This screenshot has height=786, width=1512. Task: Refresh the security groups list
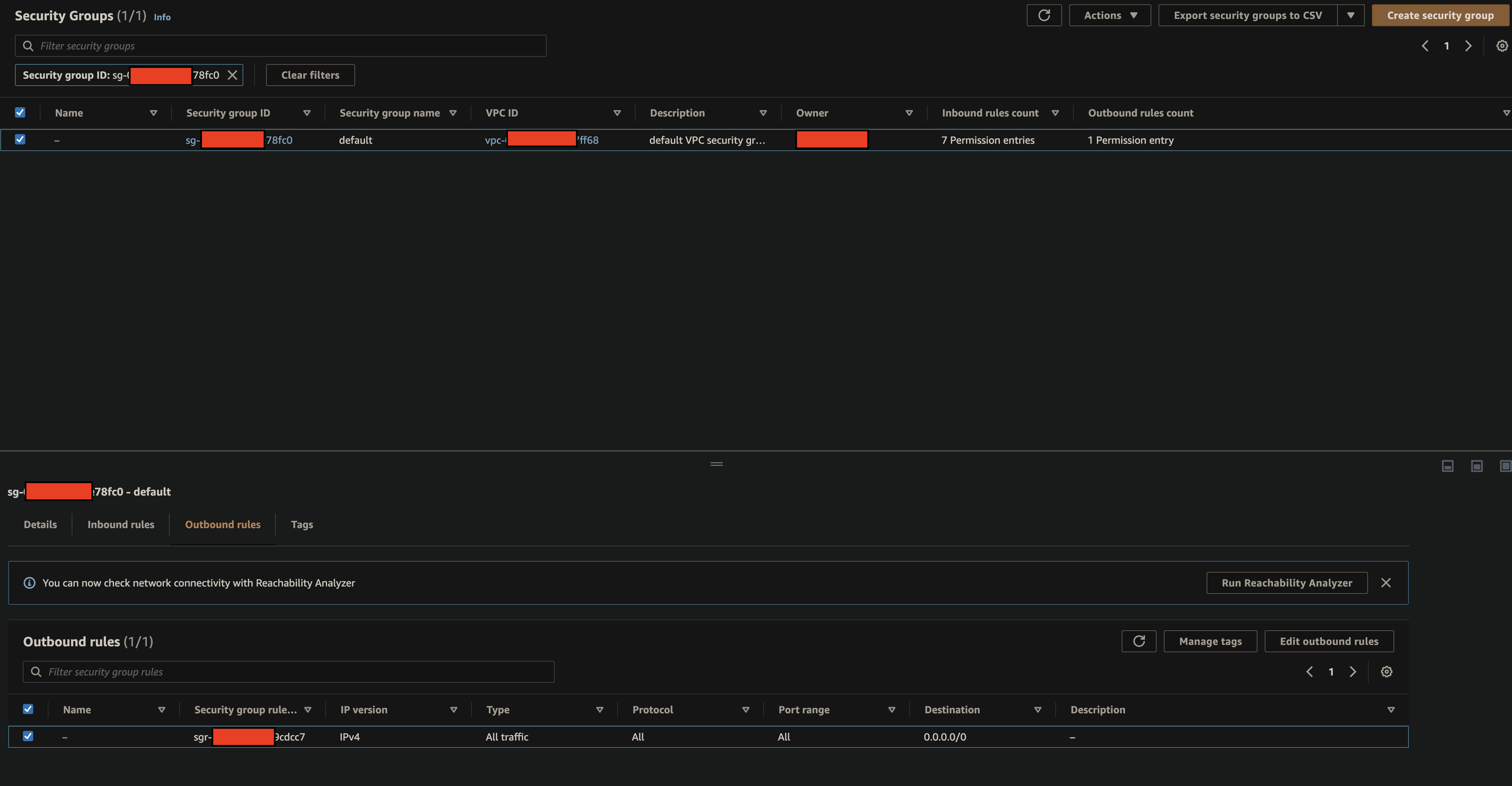point(1044,15)
